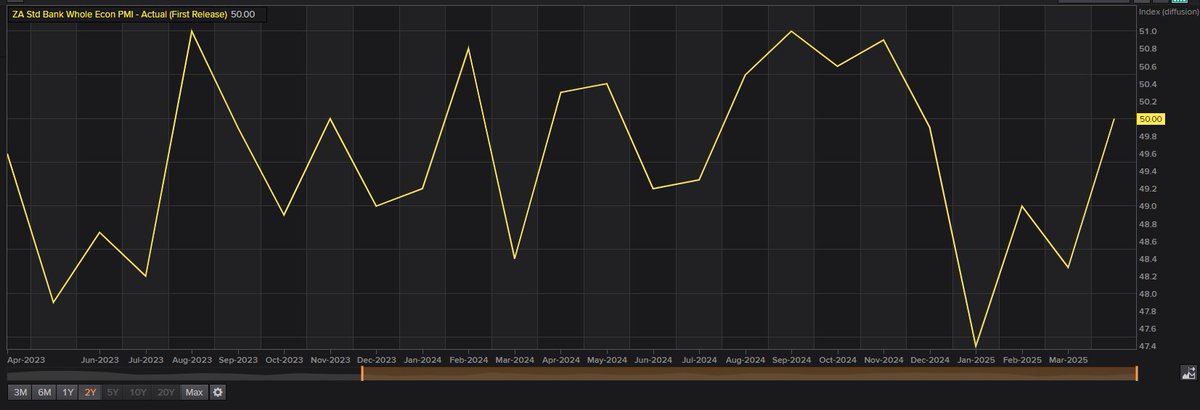Click the Aug-2023 x-axis label
This screenshot has width=1200, height=410.
click(x=192, y=358)
